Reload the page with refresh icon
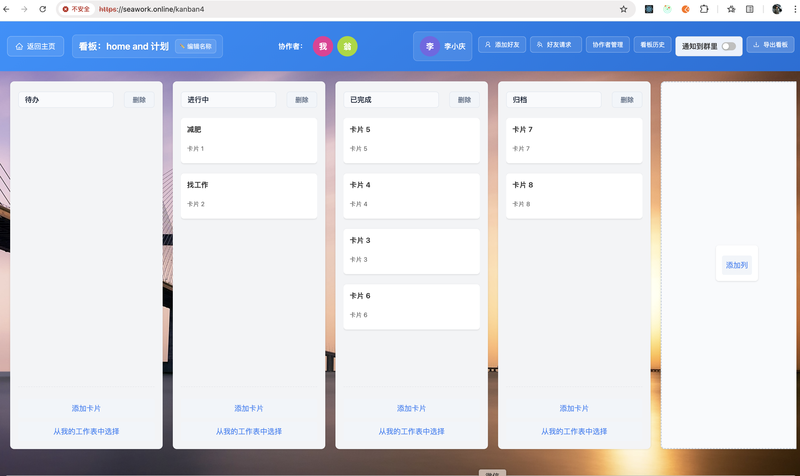This screenshot has width=800, height=476. 43,9
